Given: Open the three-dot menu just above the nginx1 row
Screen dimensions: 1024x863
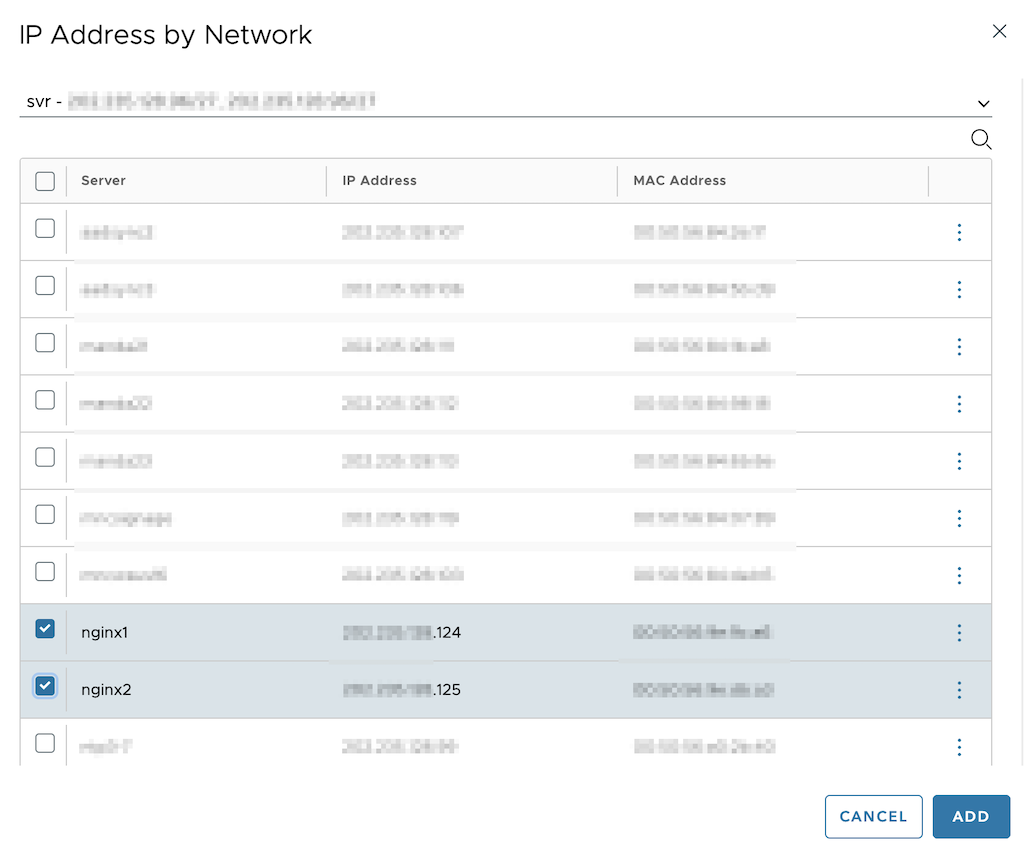Looking at the screenshot, I should (x=959, y=576).
